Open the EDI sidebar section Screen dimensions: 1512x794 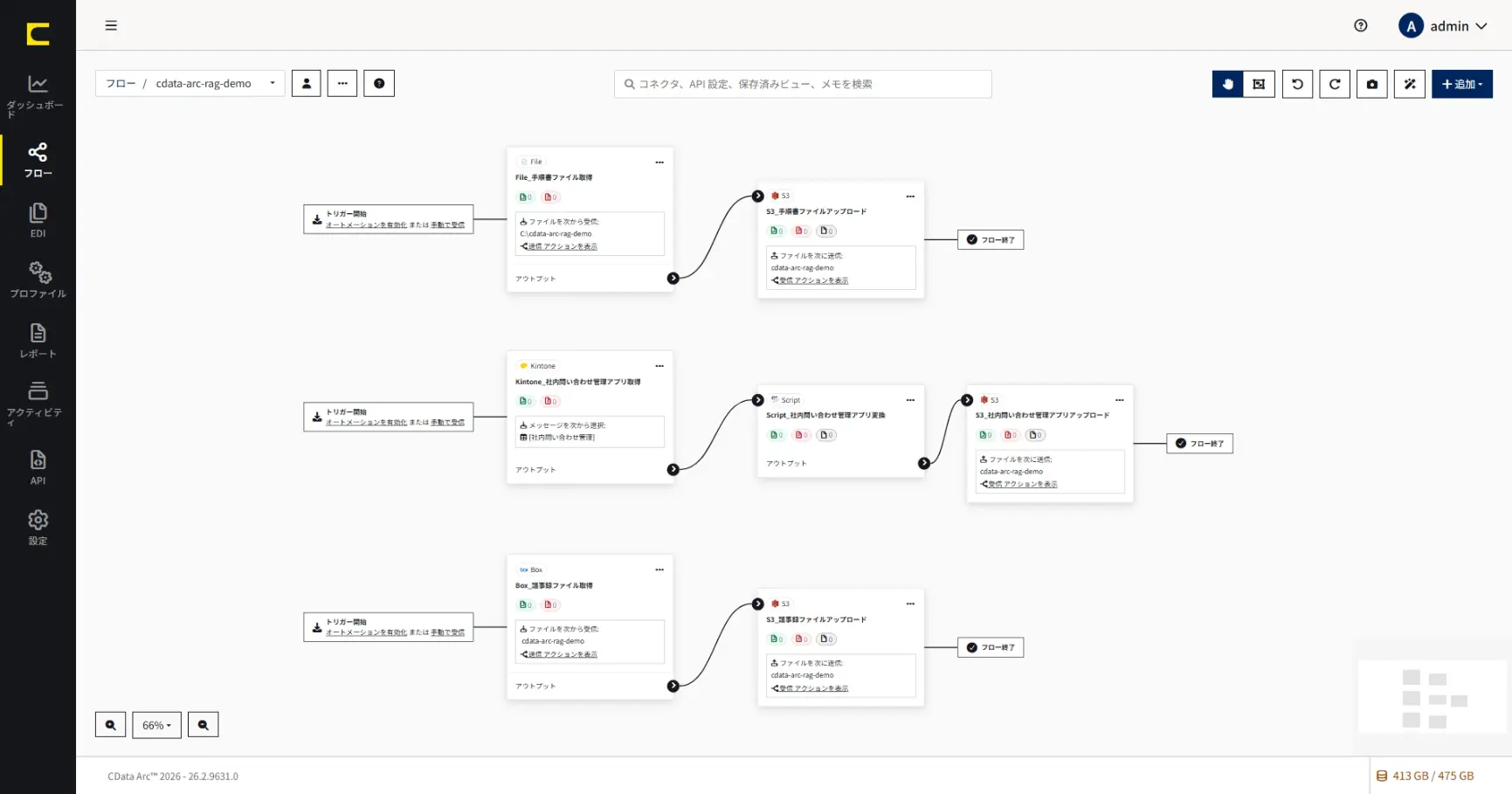(x=38, y=220)
